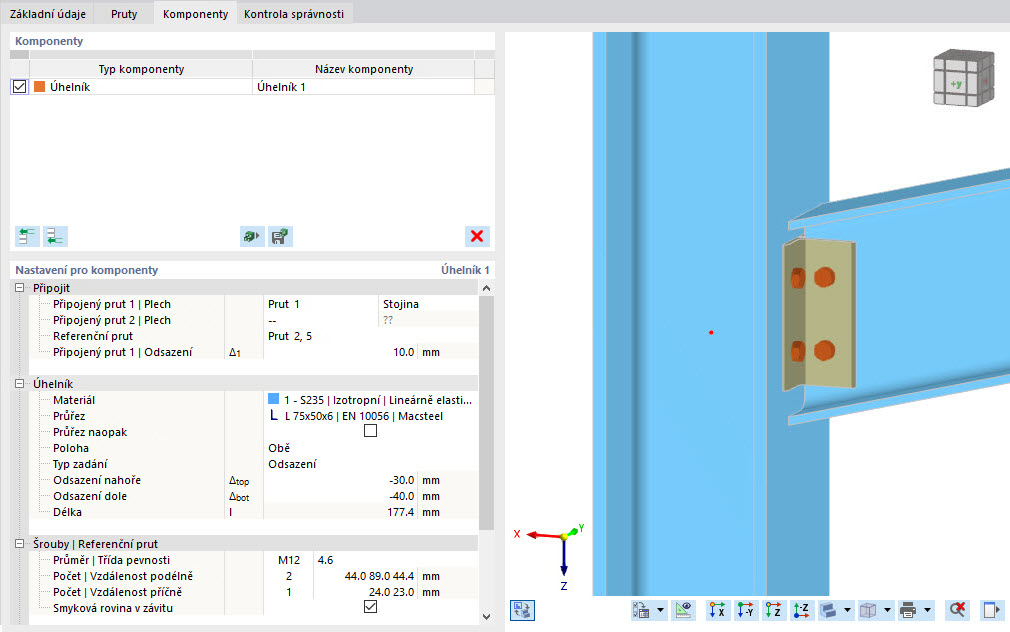Click the Odsazení nahoře value -30.0

pos(340,480)
